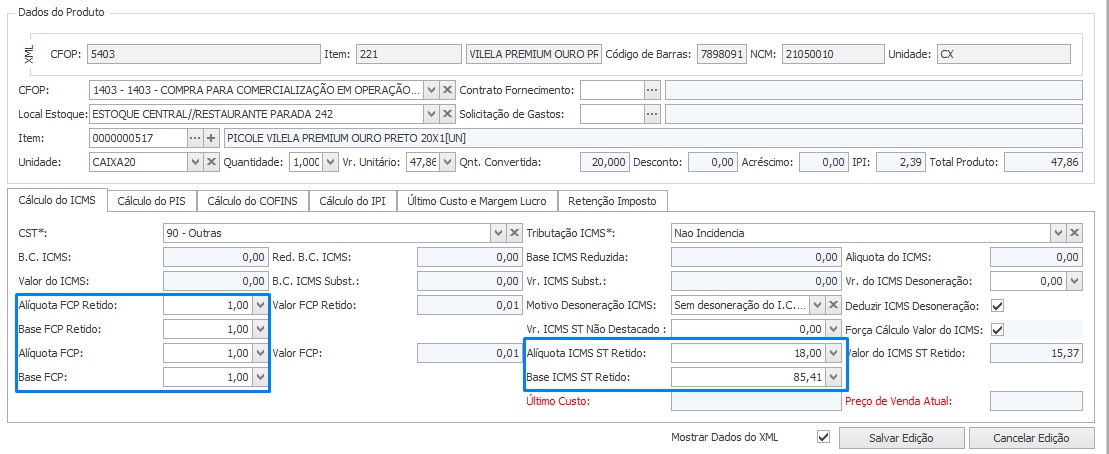Viewport: 1109px width, 454px height.
Task: Open Motivo Desoneração ICMS dropdown
Action: coord(816,305)
